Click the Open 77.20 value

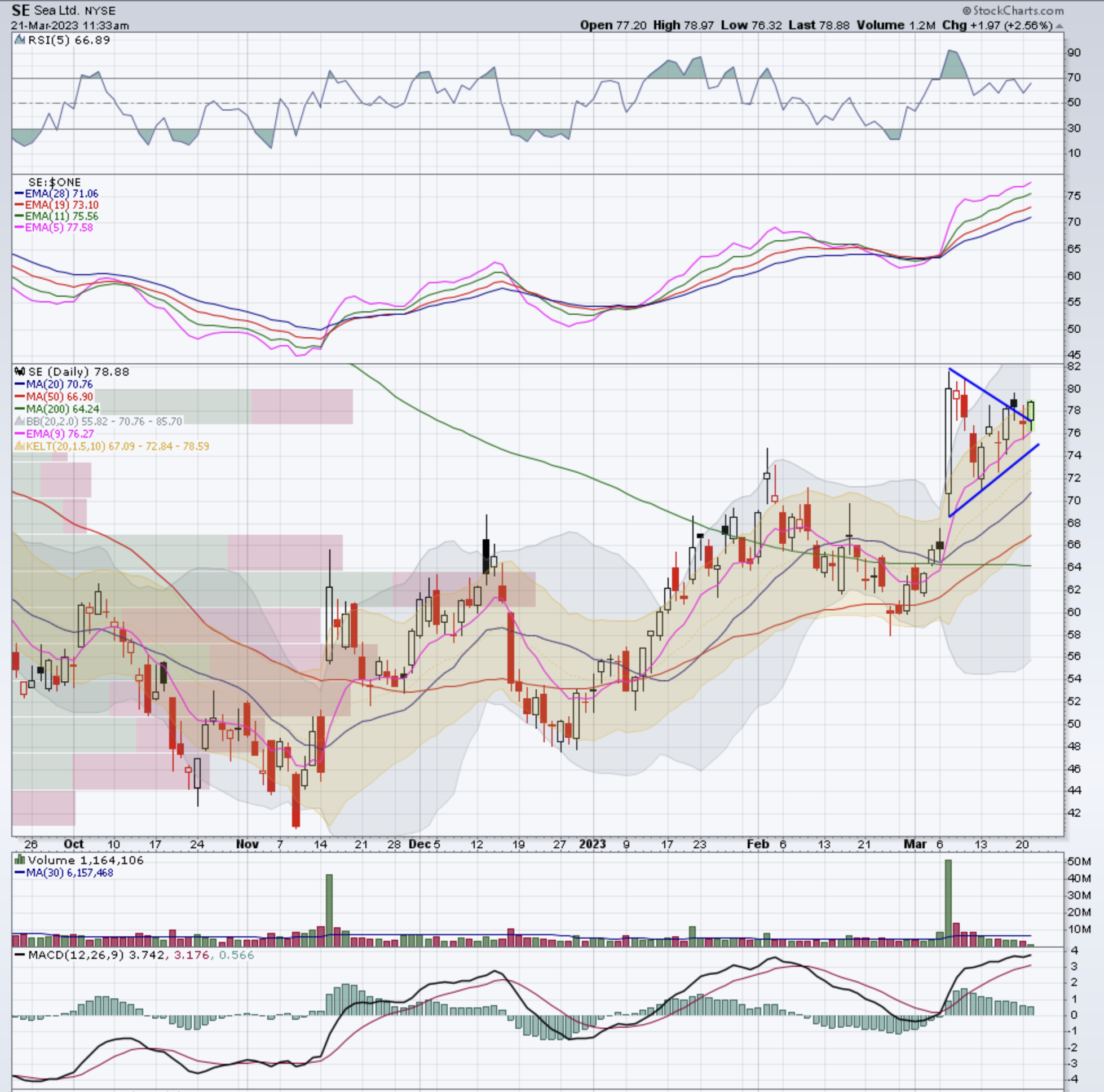coord(613,26)
